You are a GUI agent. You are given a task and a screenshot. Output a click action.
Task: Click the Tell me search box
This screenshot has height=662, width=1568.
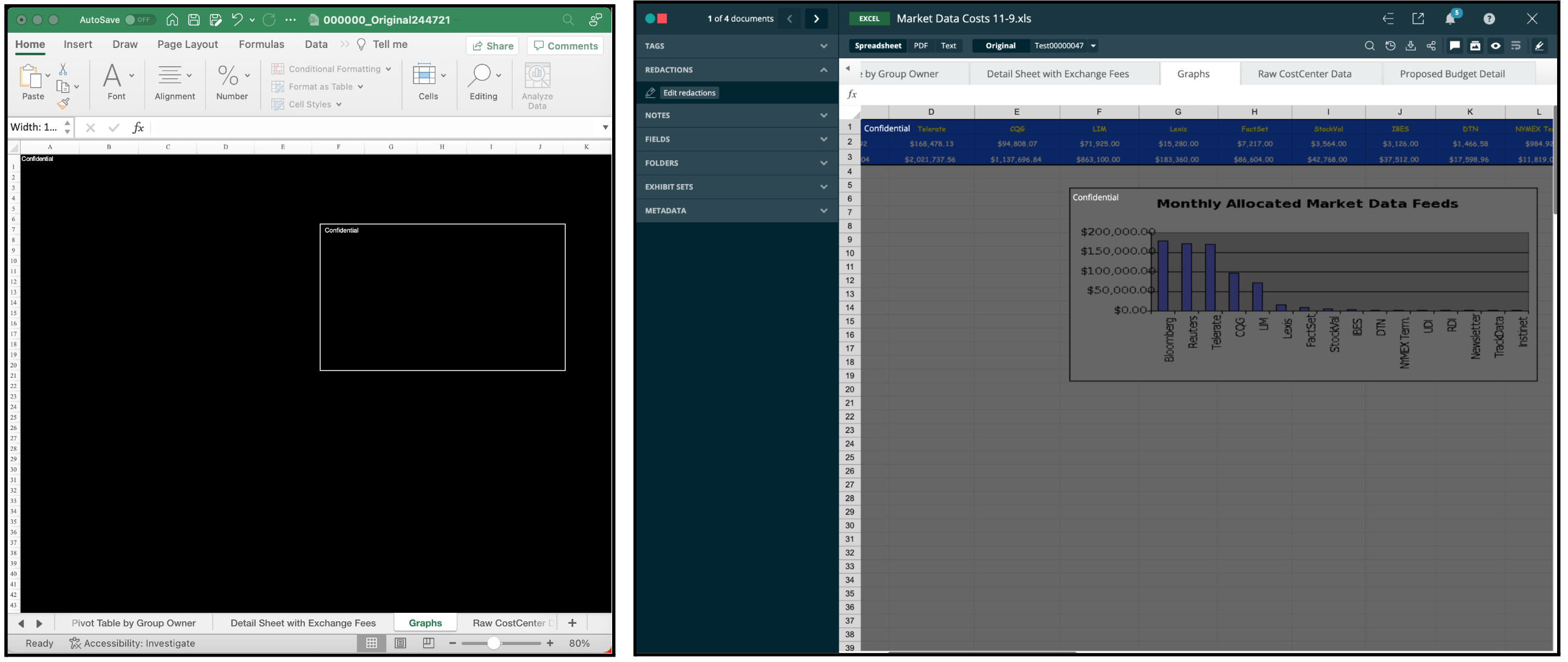point(382,44)
